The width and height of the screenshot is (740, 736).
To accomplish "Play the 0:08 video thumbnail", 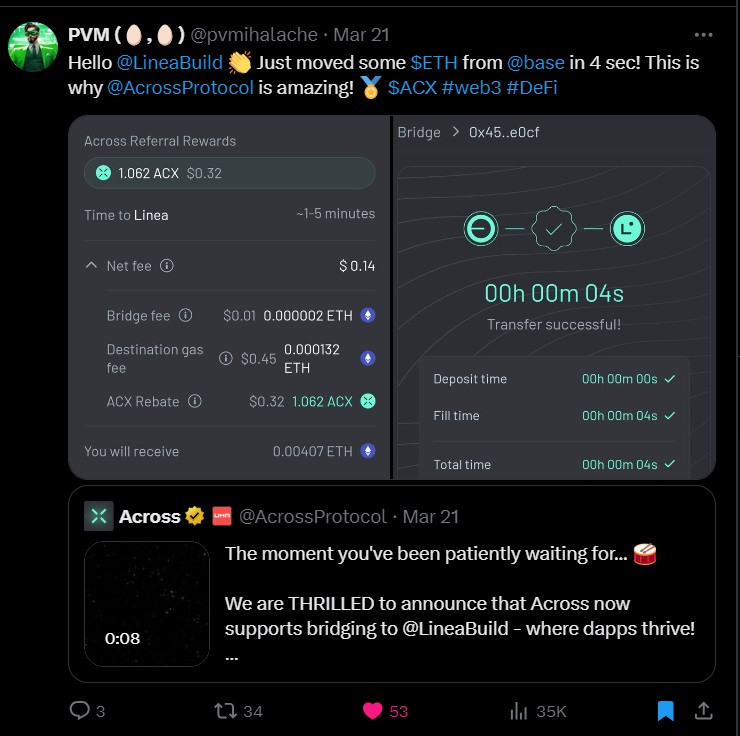I will pyautogui.click(x=147, y=603).
